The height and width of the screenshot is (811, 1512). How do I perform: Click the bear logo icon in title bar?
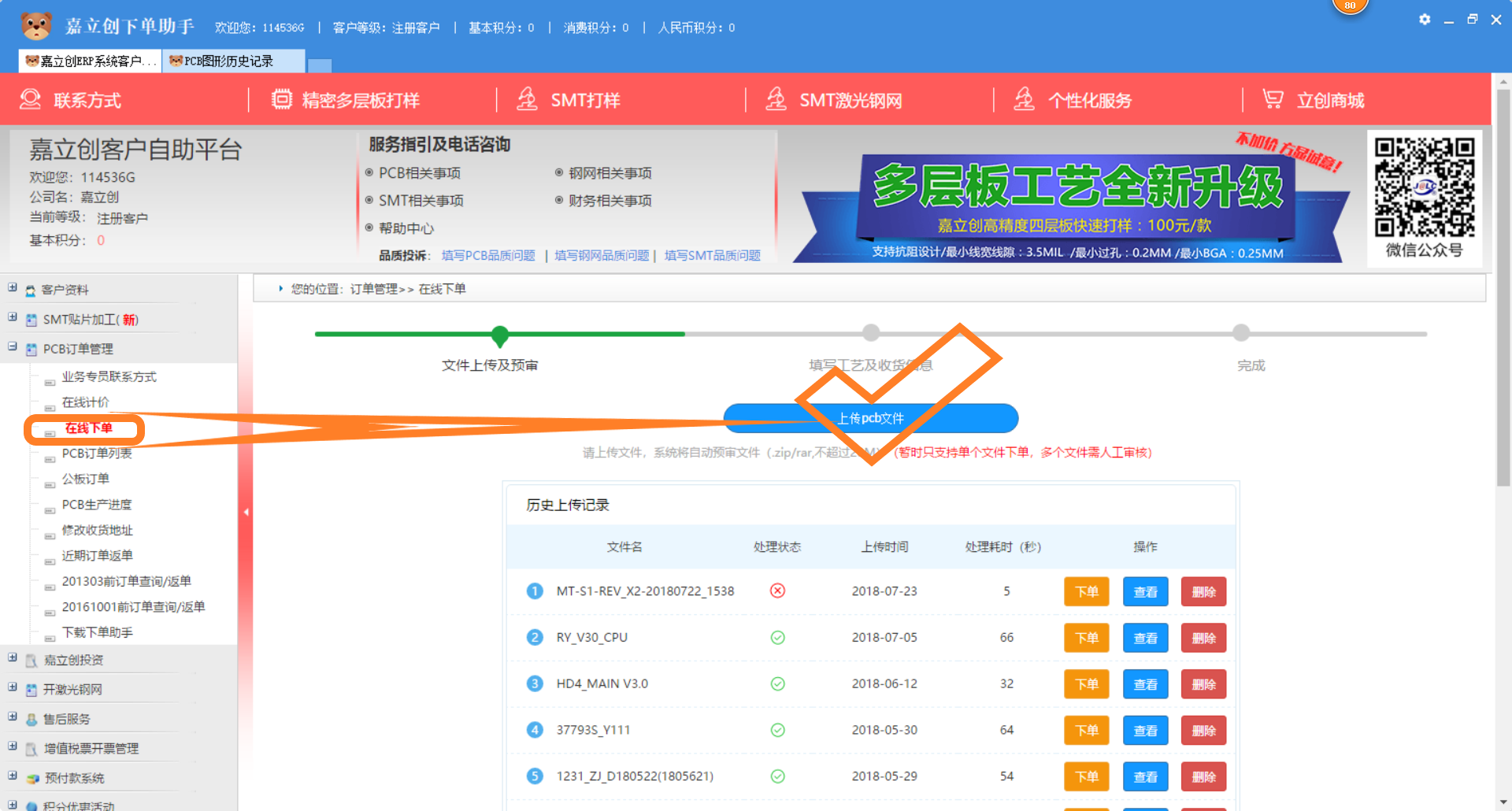click(36, 26)
